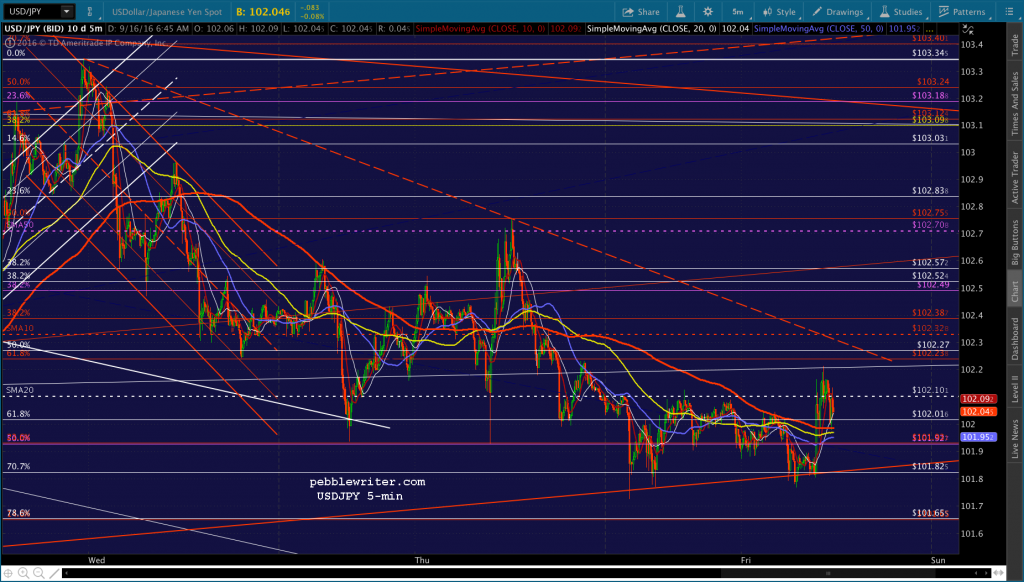Click the USD/JPY (BID) 10 d 5m header
1024x582 pixels.
[x=54, y=29]
